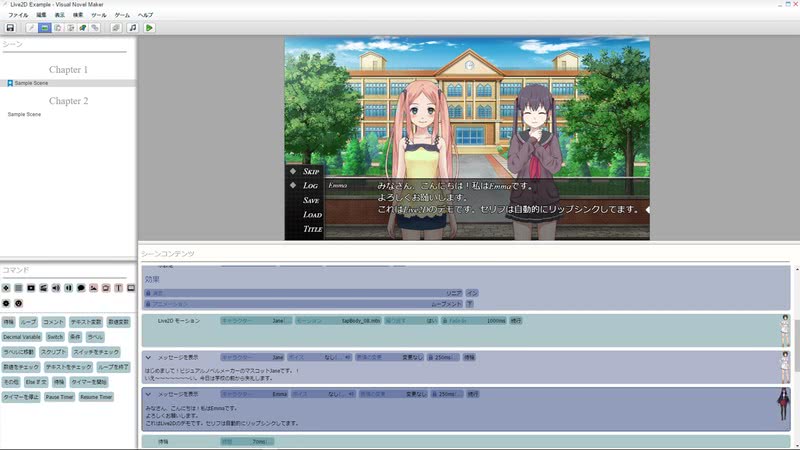Click the document icon right of the blue highlighted tool

[58, 28]
